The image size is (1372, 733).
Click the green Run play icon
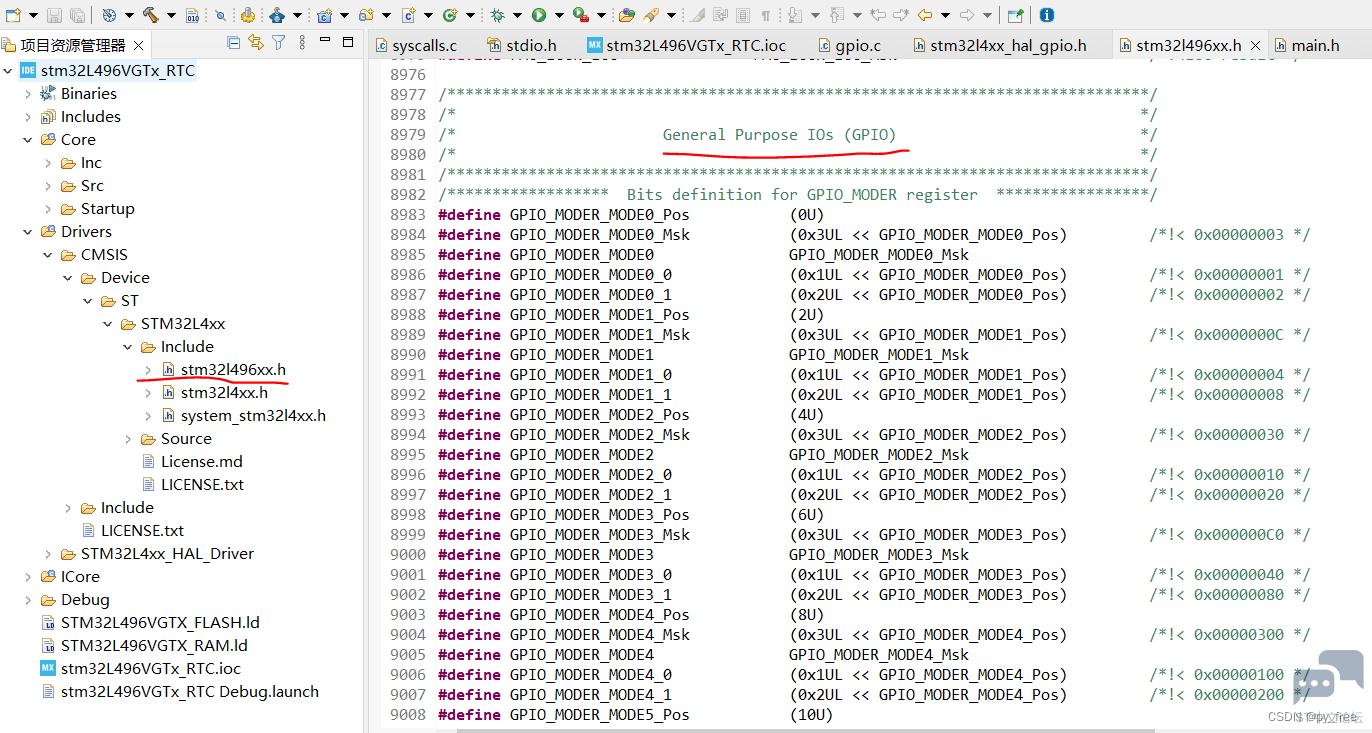[x=539, y=15]
